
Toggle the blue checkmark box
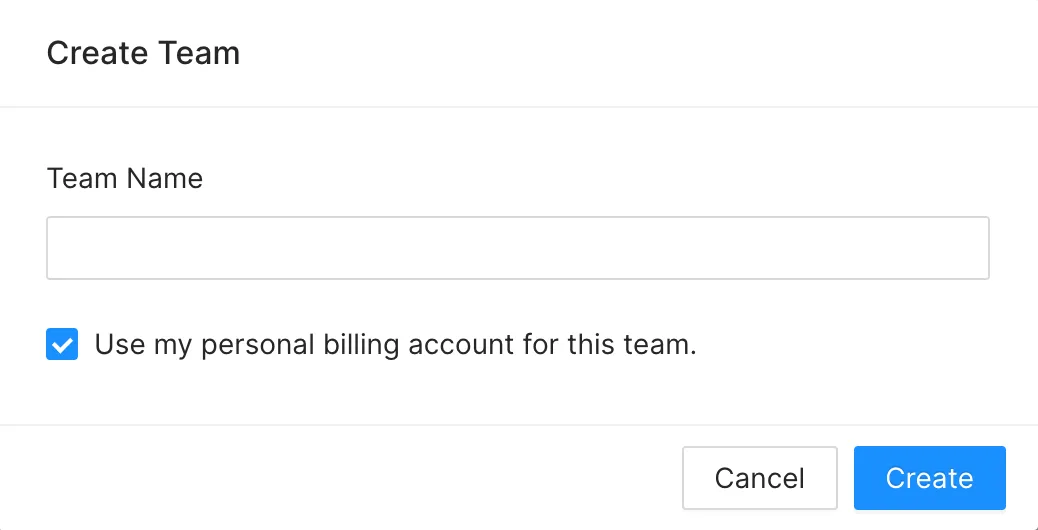(x=62, y=344)
